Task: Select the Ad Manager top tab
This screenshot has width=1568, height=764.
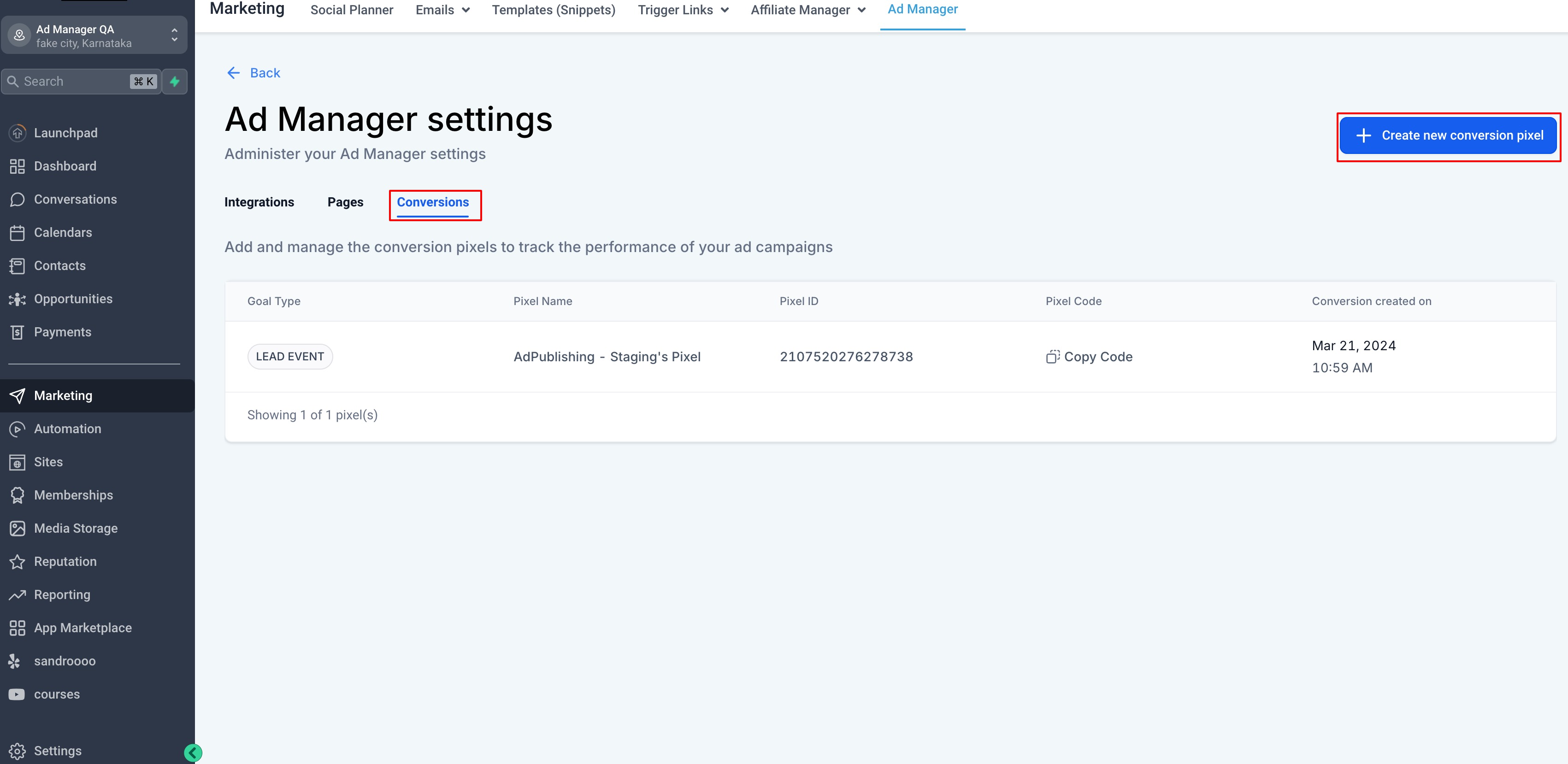Action: click(x=922, y=9)
